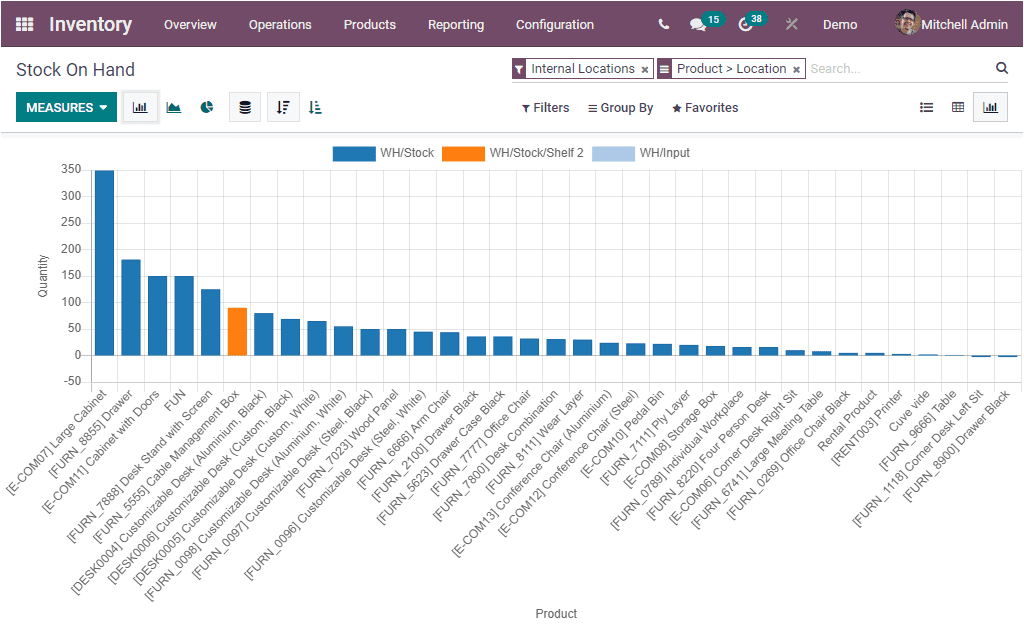Switch to the pivot table view
This screenshot has height=627, width=1024.
tap(958, 107)
